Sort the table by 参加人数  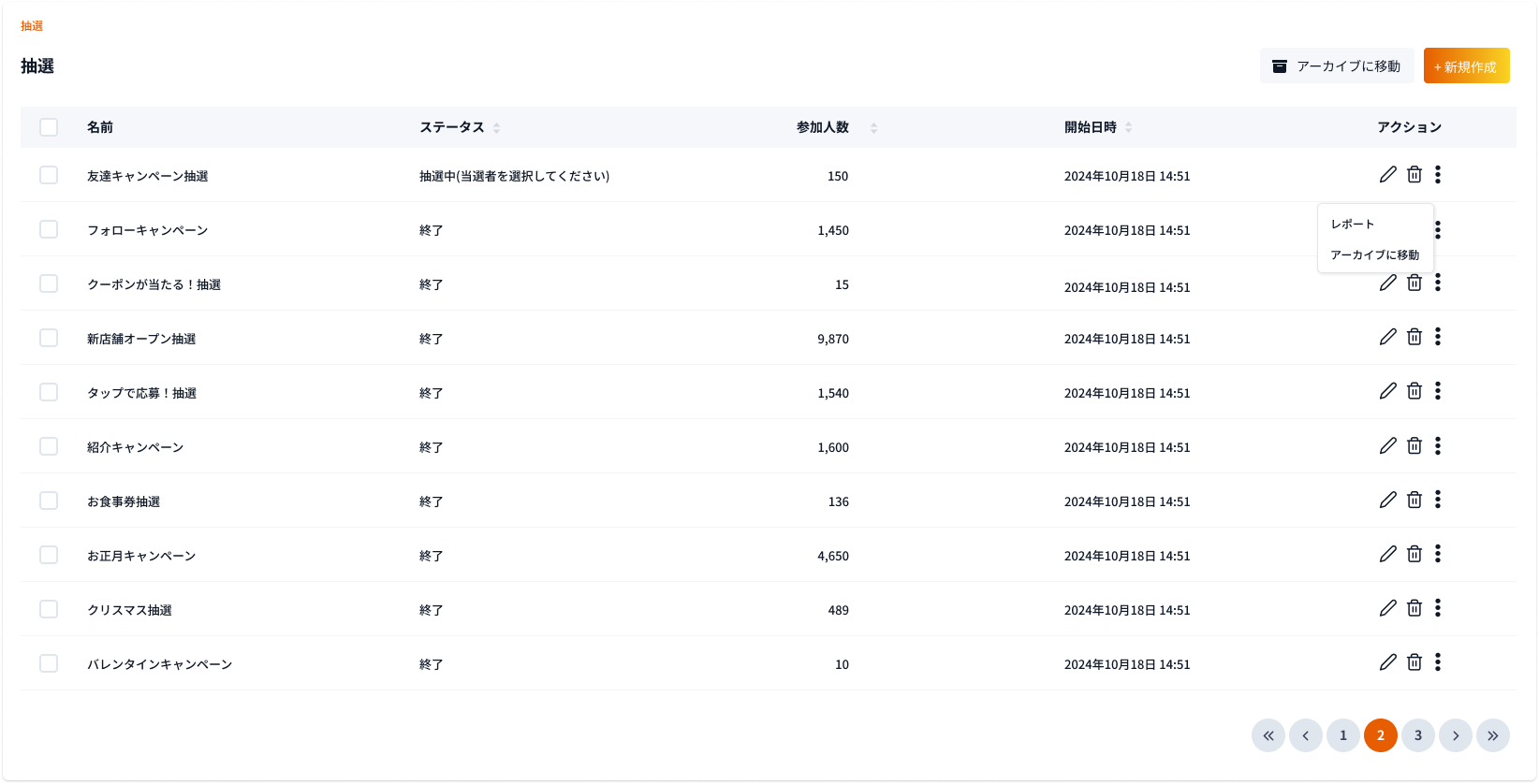click(x=873, y=128)
